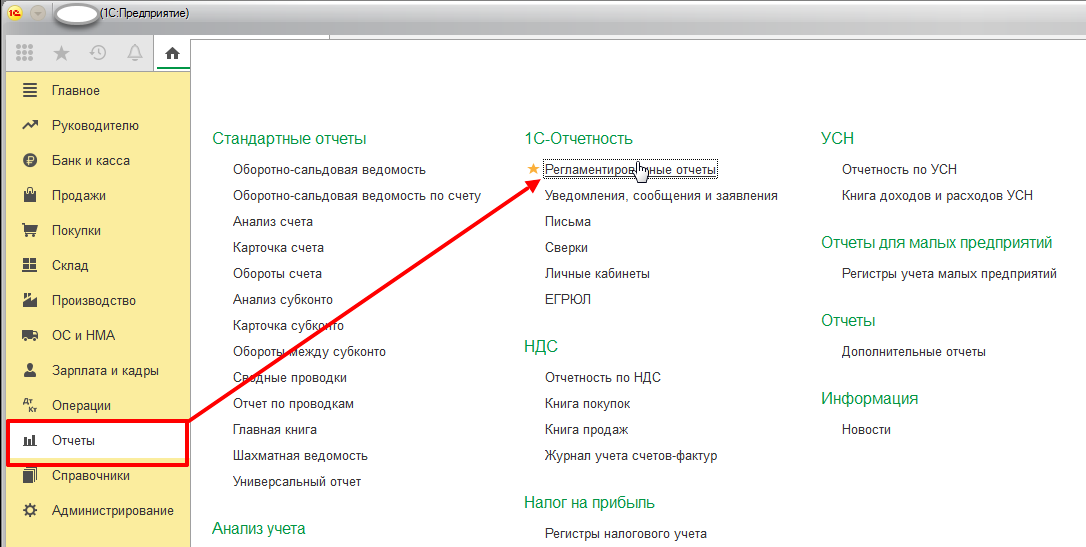Image resolution: width=1086 pixels, height=547 pixels.
Task: Open Новости under Информация
Action: [x=866, y=430]
